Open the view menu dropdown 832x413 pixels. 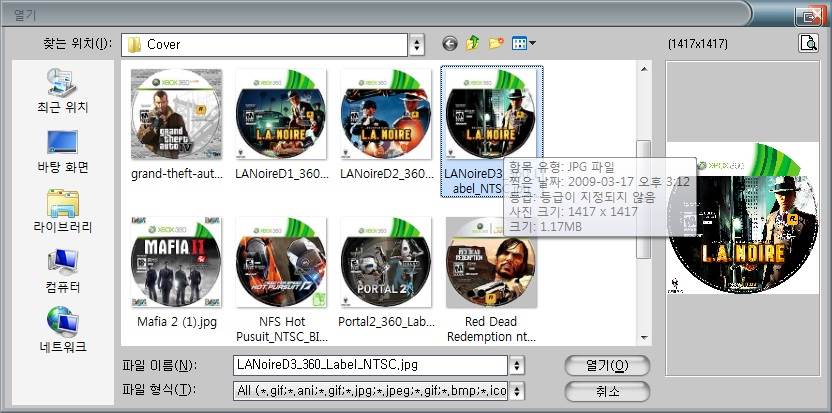[x=524, y=44]
